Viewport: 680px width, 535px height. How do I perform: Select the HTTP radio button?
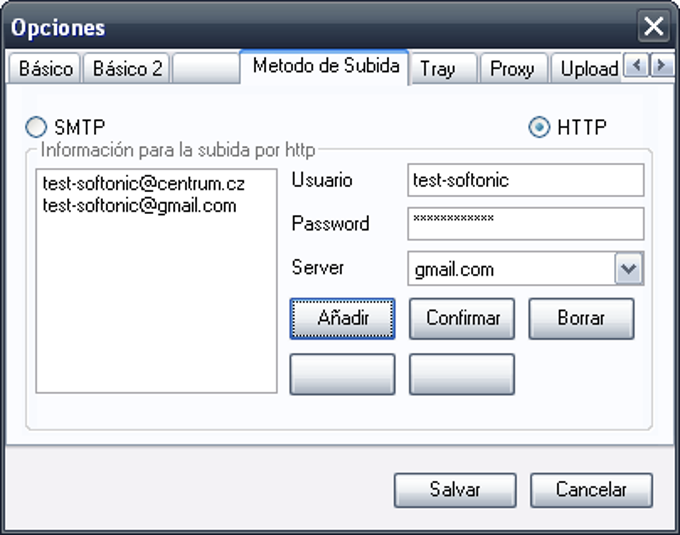(x=539, y=127)
